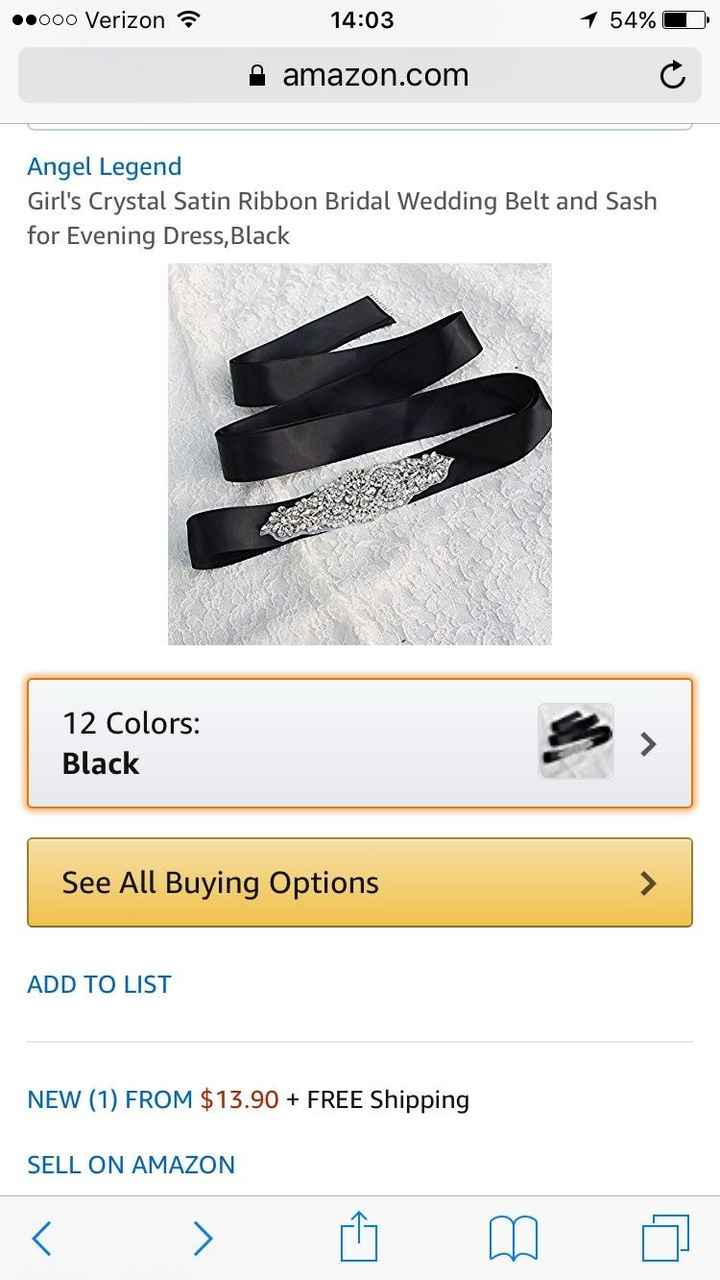Open the SELL ON AMAZON link

click(131, 1164)
